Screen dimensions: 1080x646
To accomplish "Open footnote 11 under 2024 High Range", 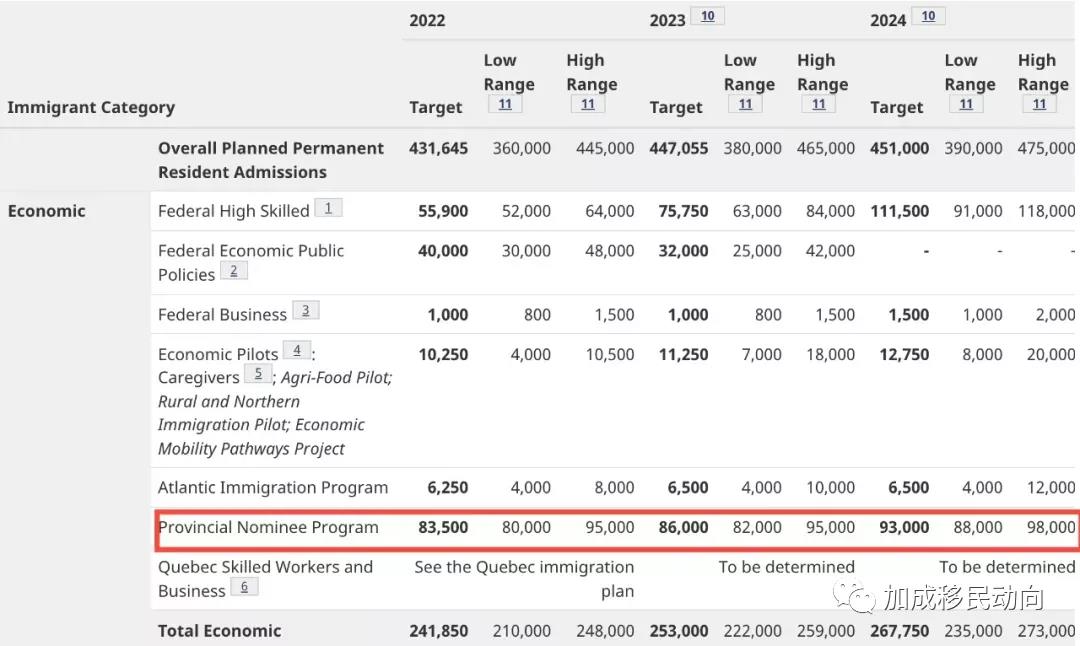I will click(1039, 104).
